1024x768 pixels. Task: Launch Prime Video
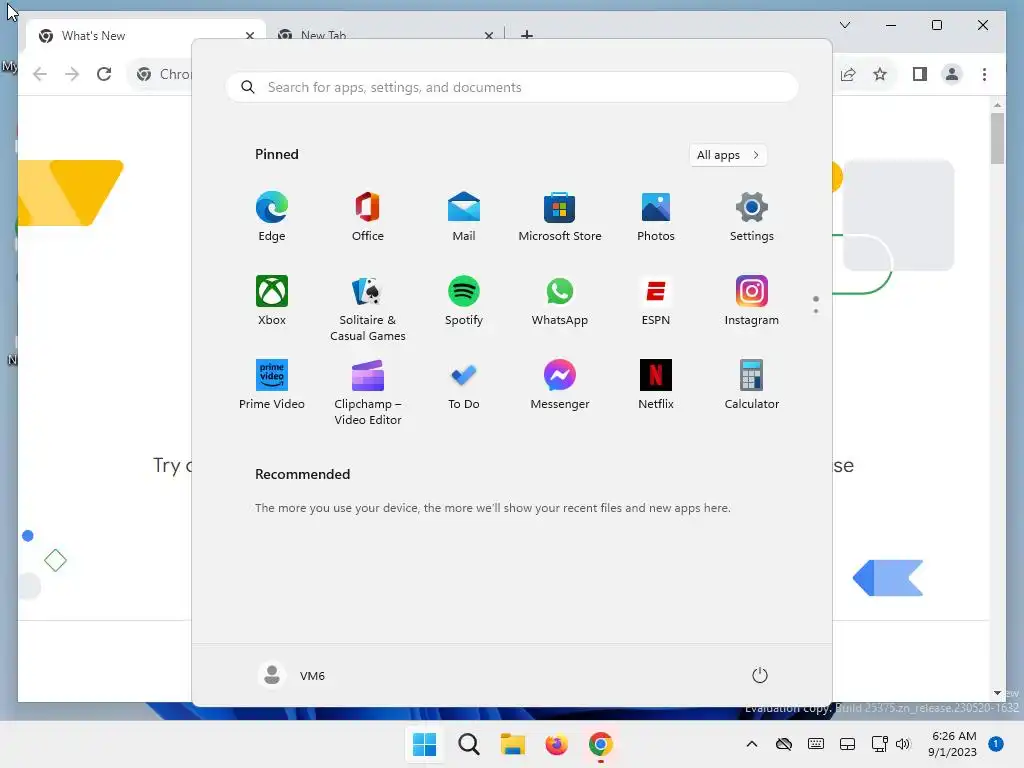point(272,384)
